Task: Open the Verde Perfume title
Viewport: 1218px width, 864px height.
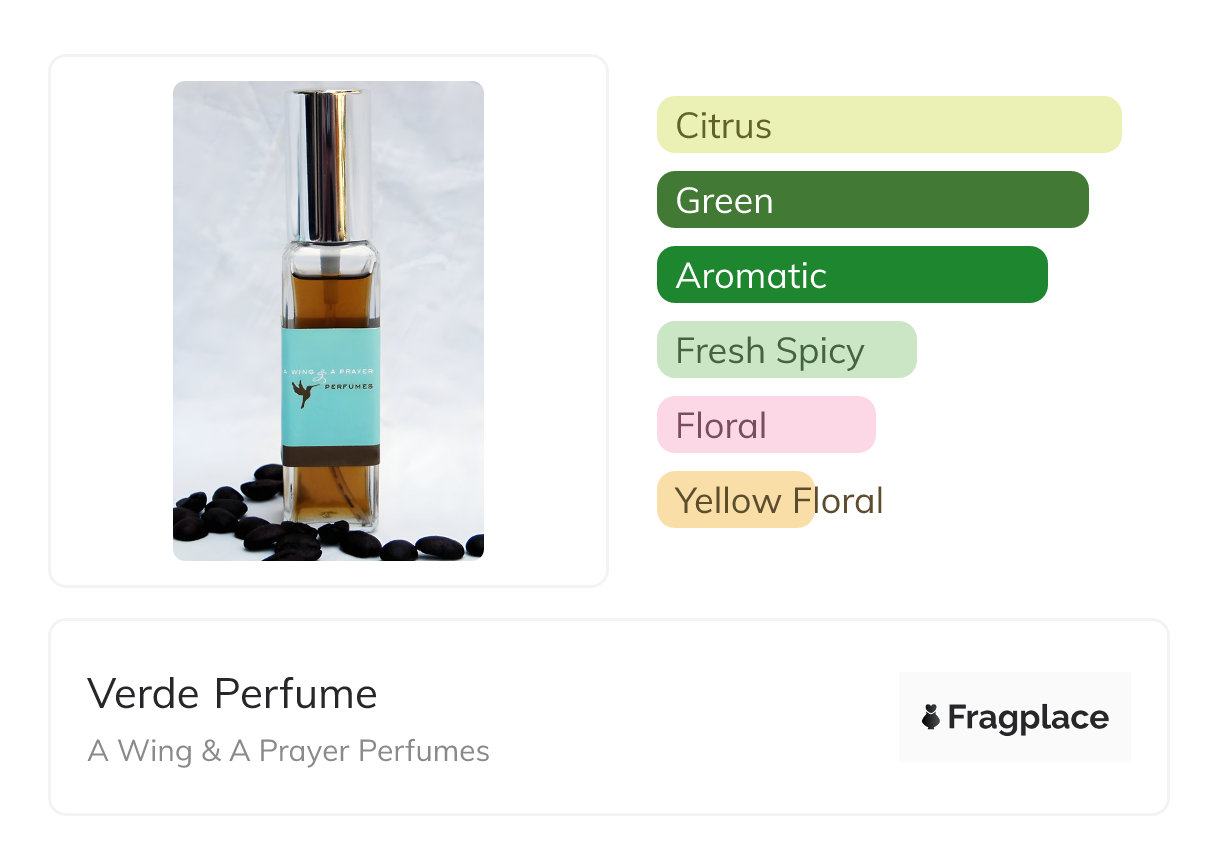Action: [x=232, y=694]
